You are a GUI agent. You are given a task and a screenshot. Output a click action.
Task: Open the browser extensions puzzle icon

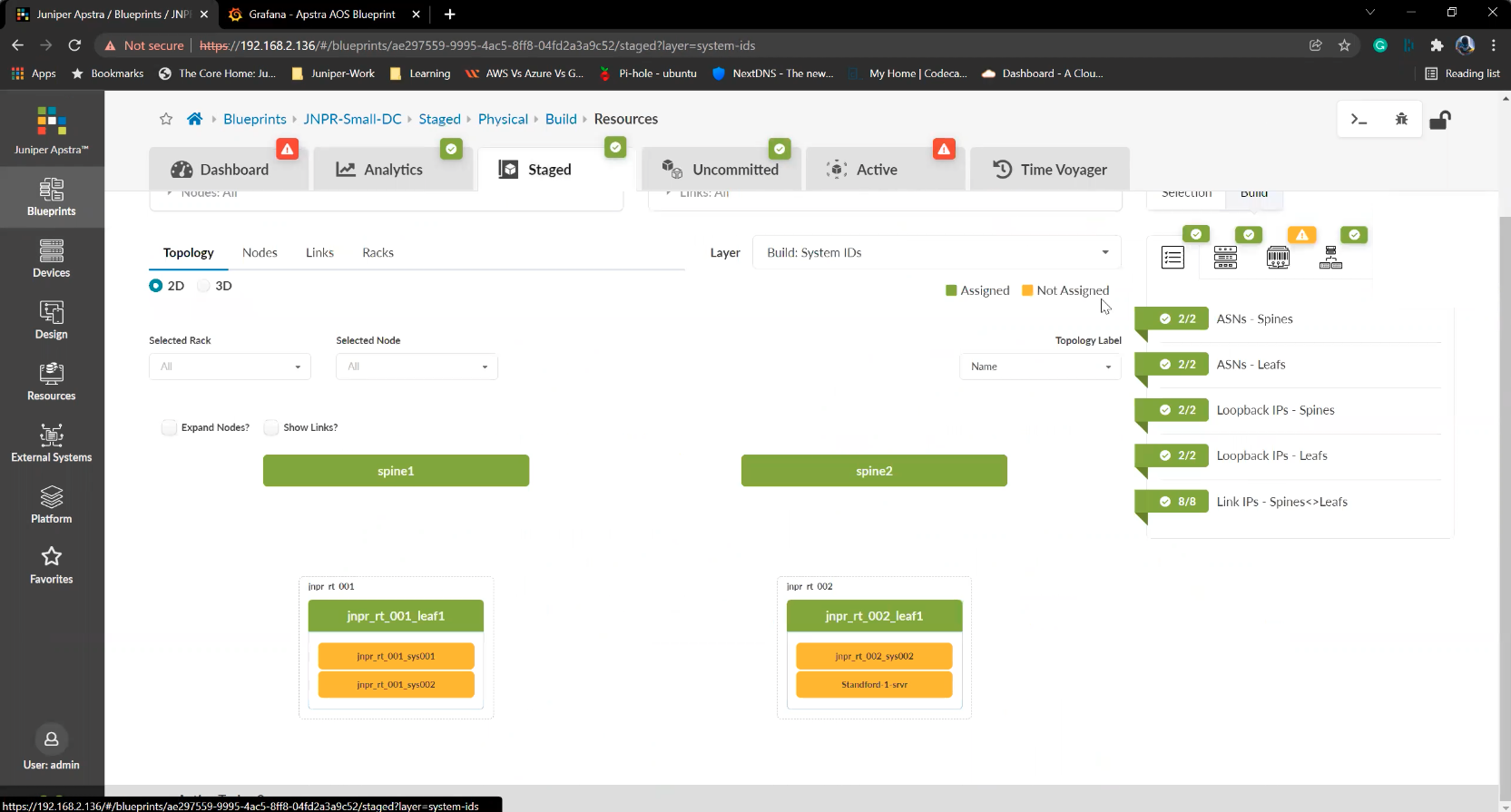(x=1437, y=45)
